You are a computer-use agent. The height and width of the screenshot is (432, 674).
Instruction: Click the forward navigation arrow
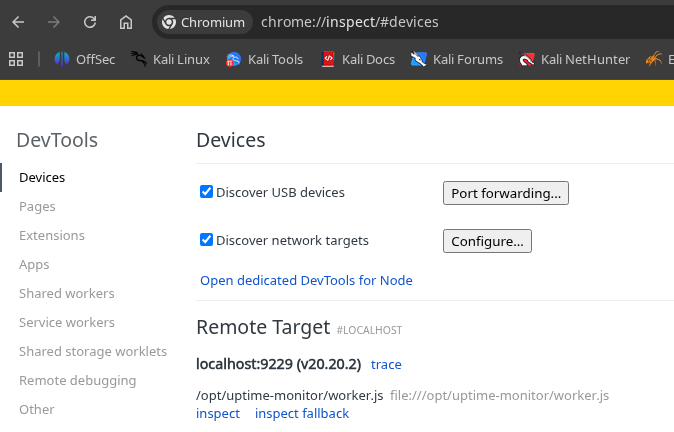pyautogui.click(x=54, y=22)
